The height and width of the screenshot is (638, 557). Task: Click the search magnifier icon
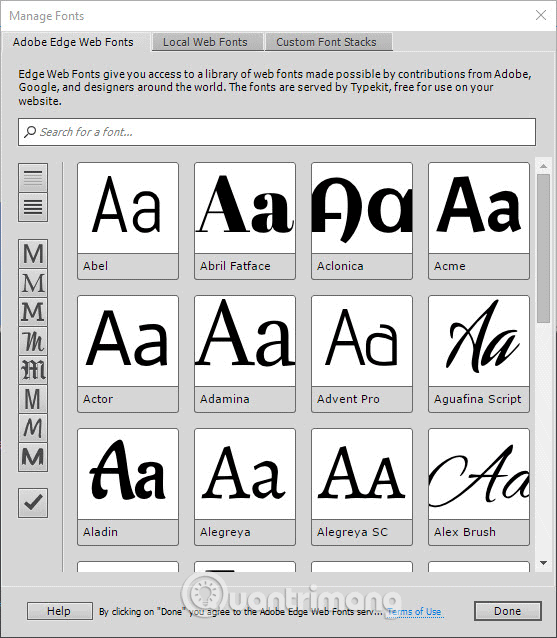click(30, 132)
